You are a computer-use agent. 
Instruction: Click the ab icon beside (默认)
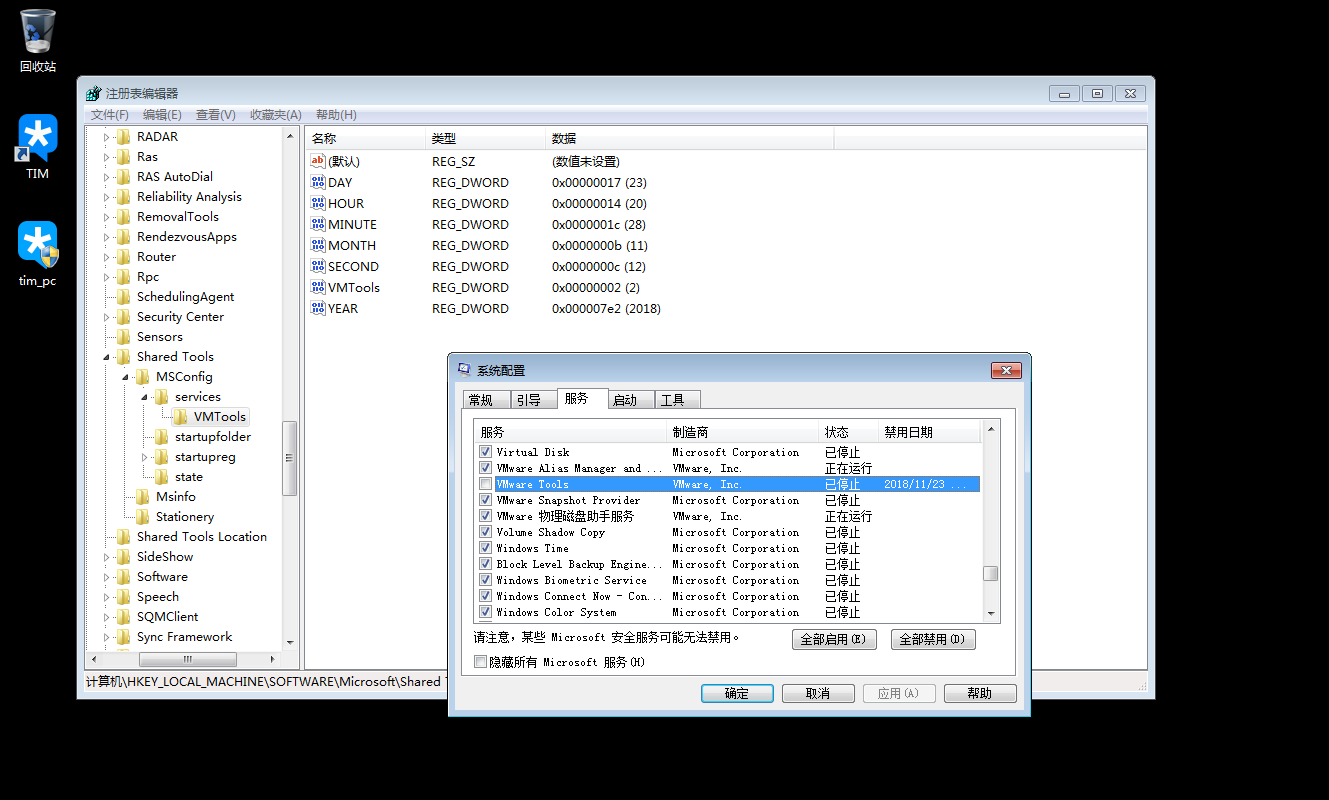point(319,161)
